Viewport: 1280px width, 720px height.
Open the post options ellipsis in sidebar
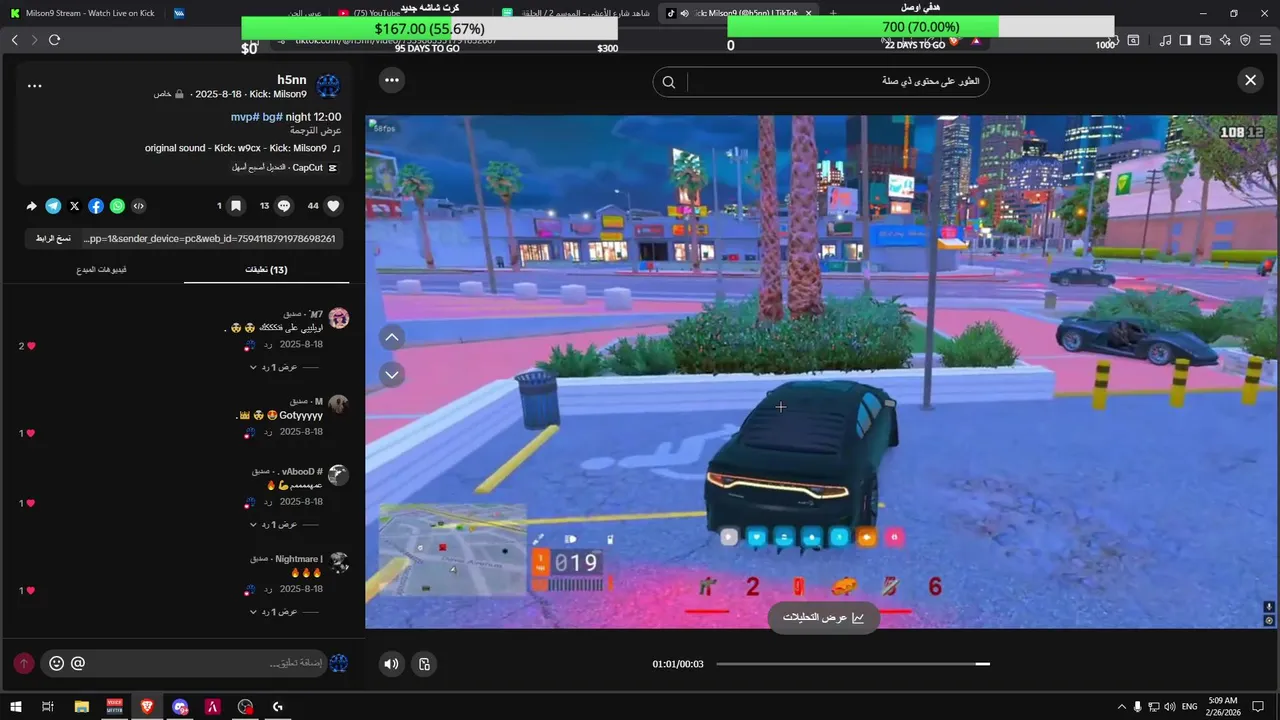click(35, 86)
